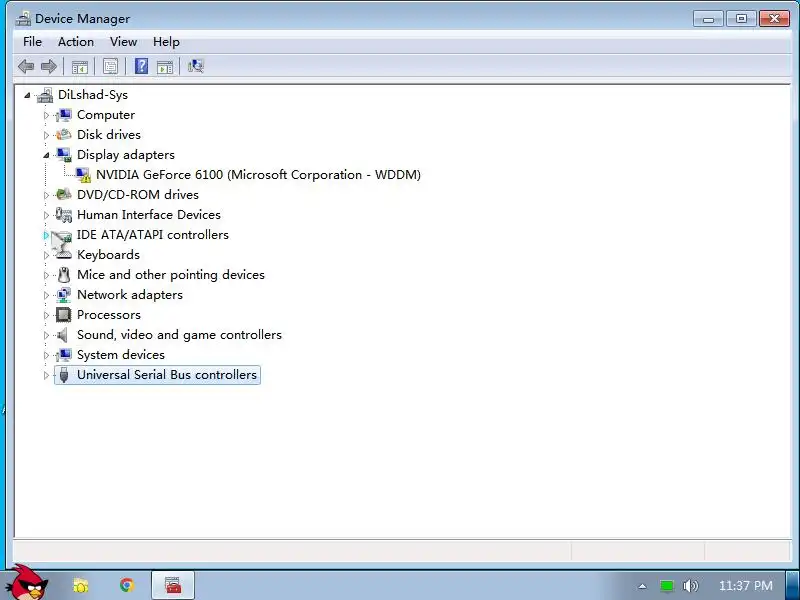Viewport: 800px width, 600px height.
Task: Click the Back arrow toolbar icon
Action: pyautogui.click(x=26, y=66)
